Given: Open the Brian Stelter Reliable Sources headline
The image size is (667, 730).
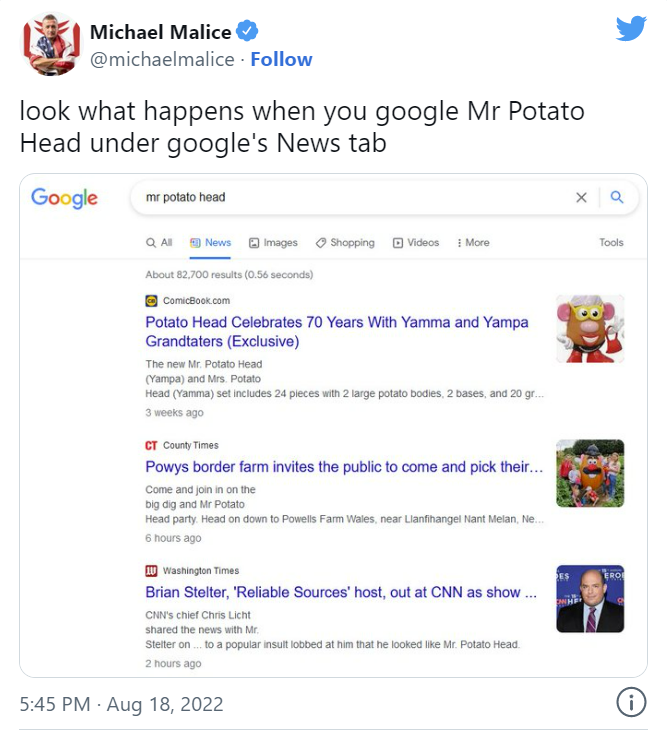Looking at the screenshot, I should 341,592.
